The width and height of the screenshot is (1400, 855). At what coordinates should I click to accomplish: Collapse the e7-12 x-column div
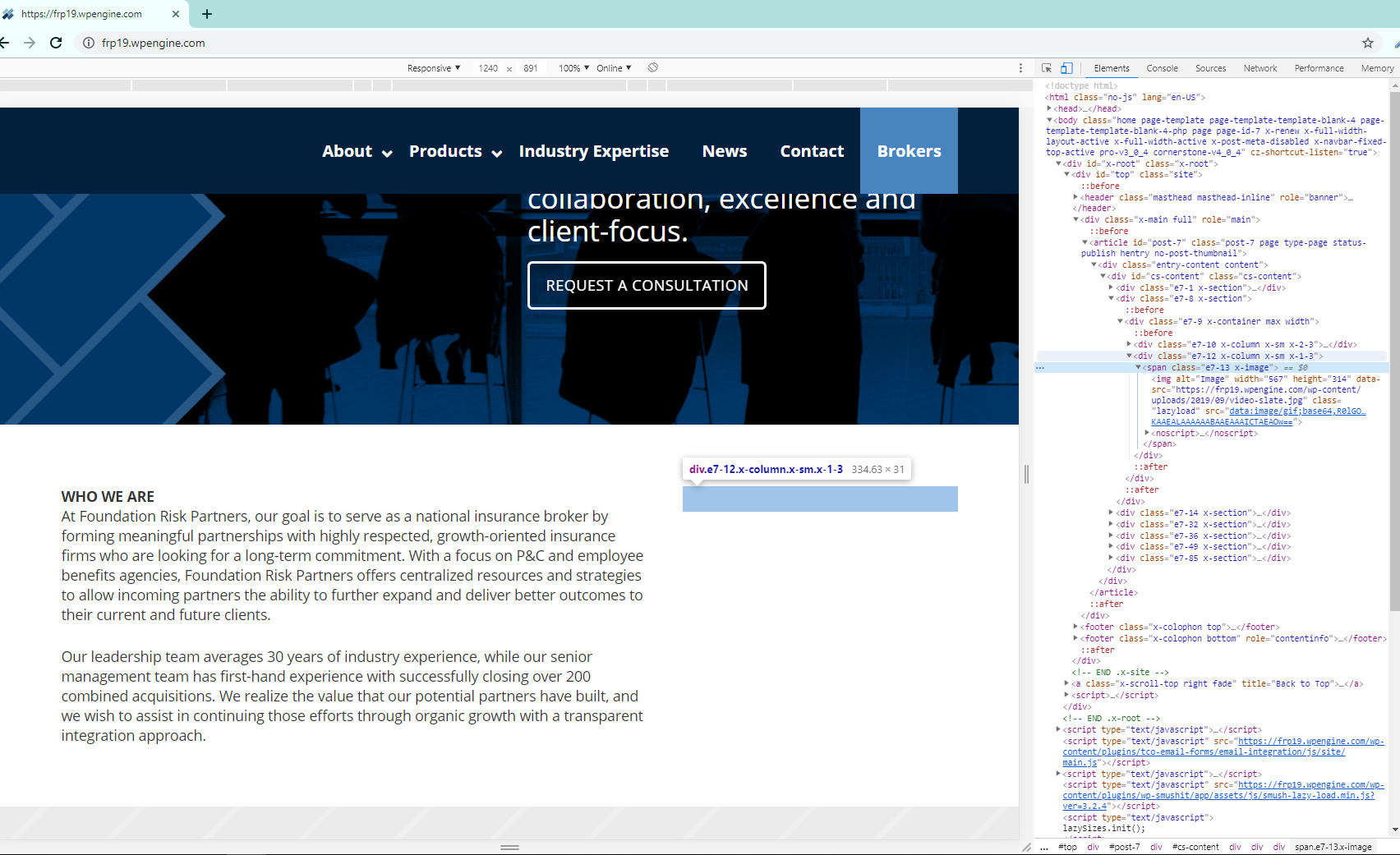click(x=1129, y=356)
